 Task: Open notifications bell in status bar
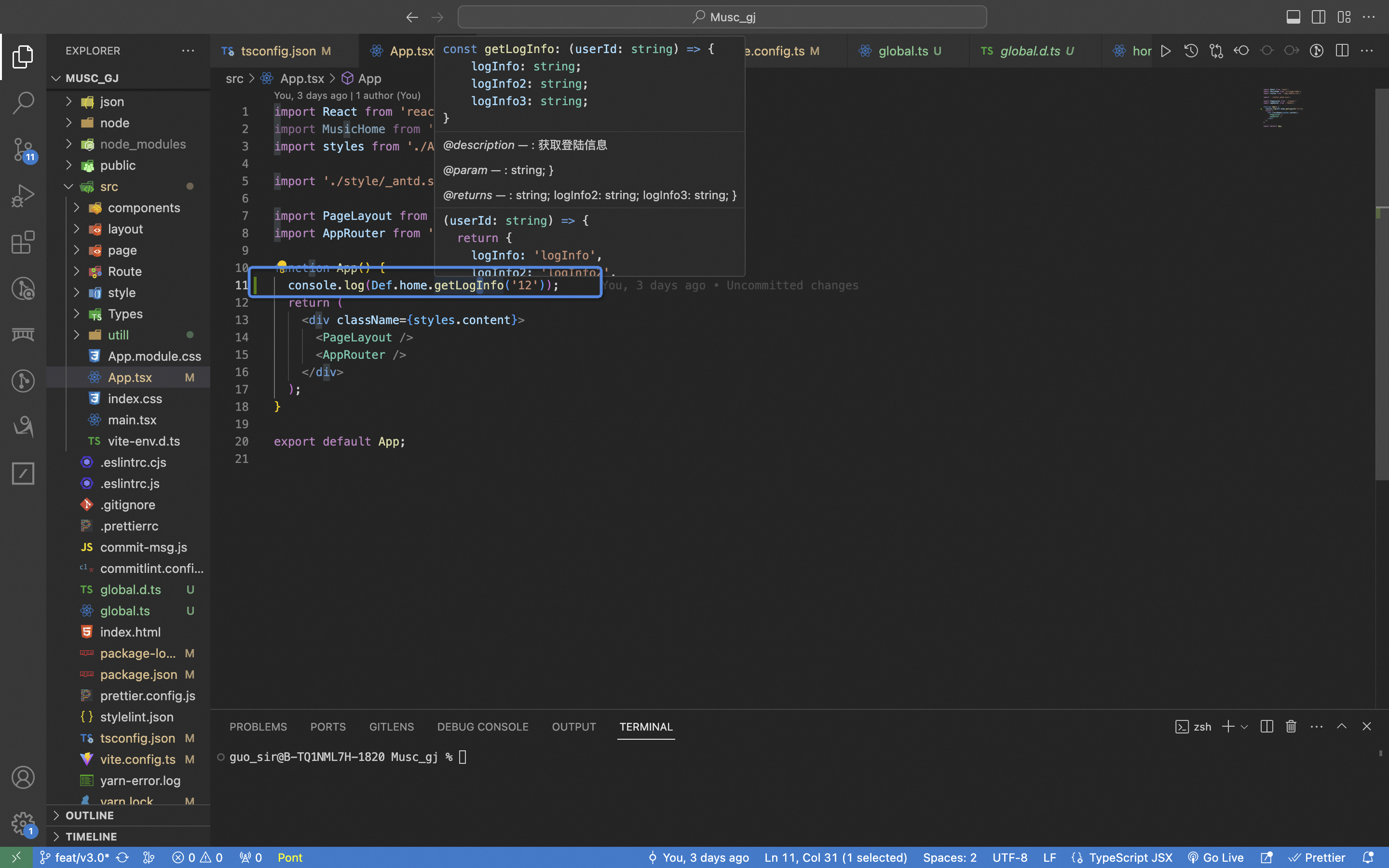pyautogui.click(x=1368, y=857)
